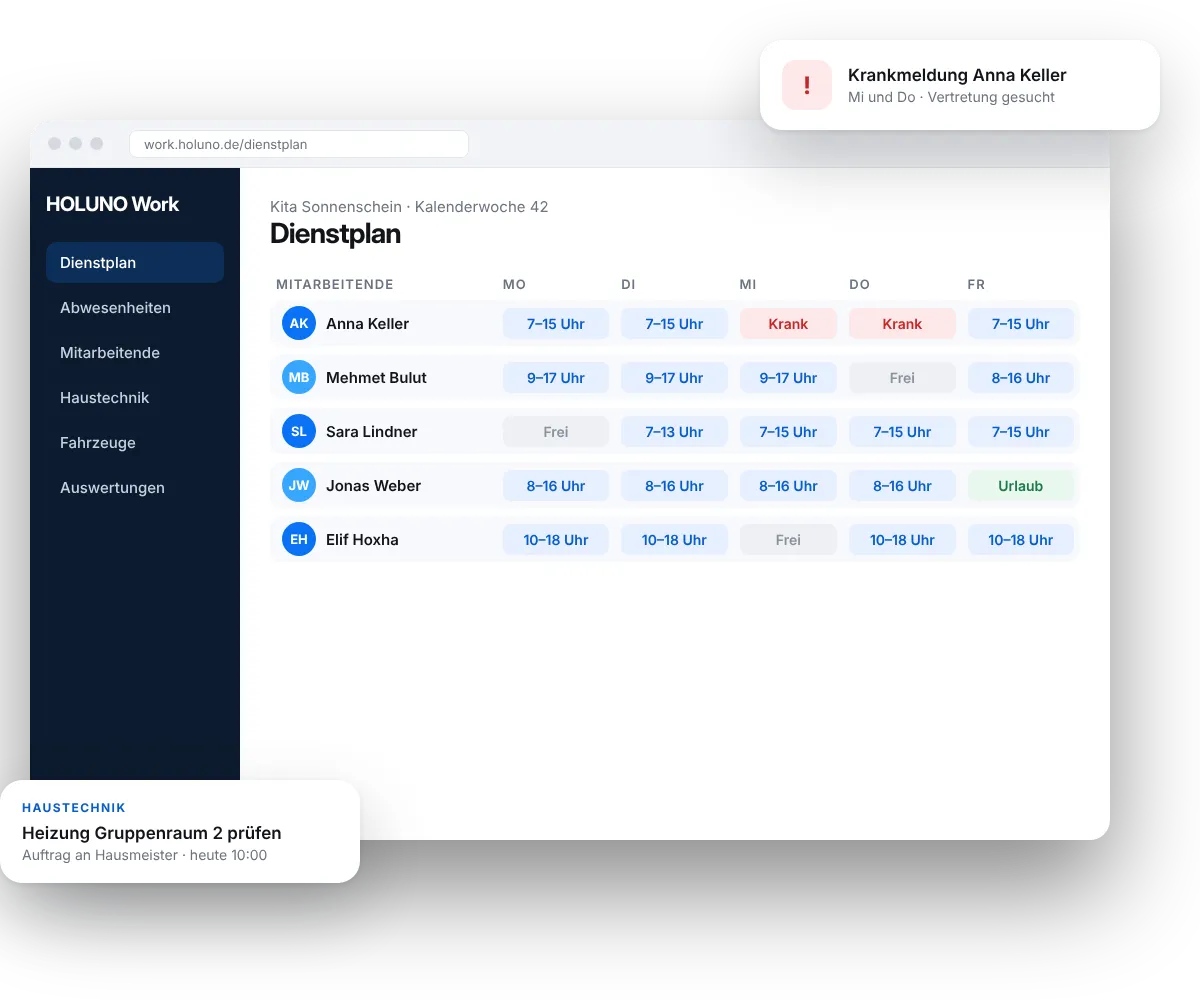Click the name Elif Hoxha in the table
This screenshot has height=1000, width=1200.
point(362,540)
